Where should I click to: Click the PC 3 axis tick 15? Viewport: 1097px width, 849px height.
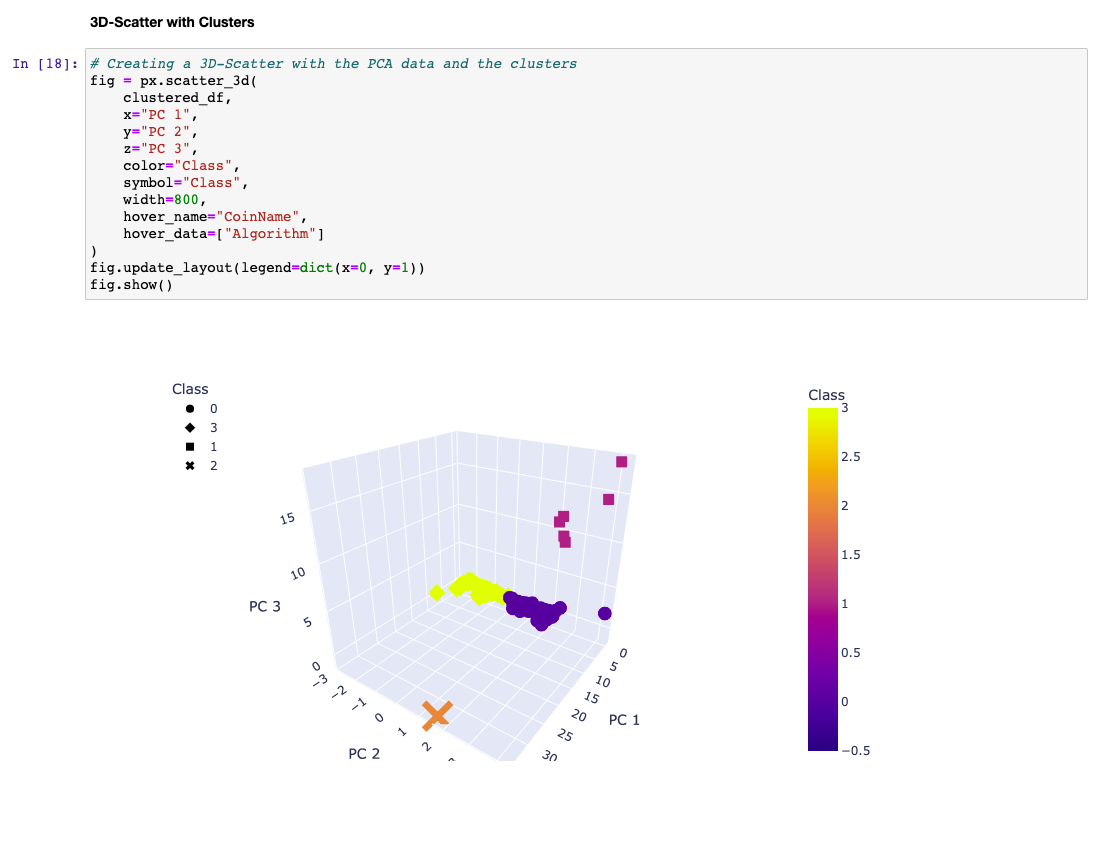click(287, 519)
